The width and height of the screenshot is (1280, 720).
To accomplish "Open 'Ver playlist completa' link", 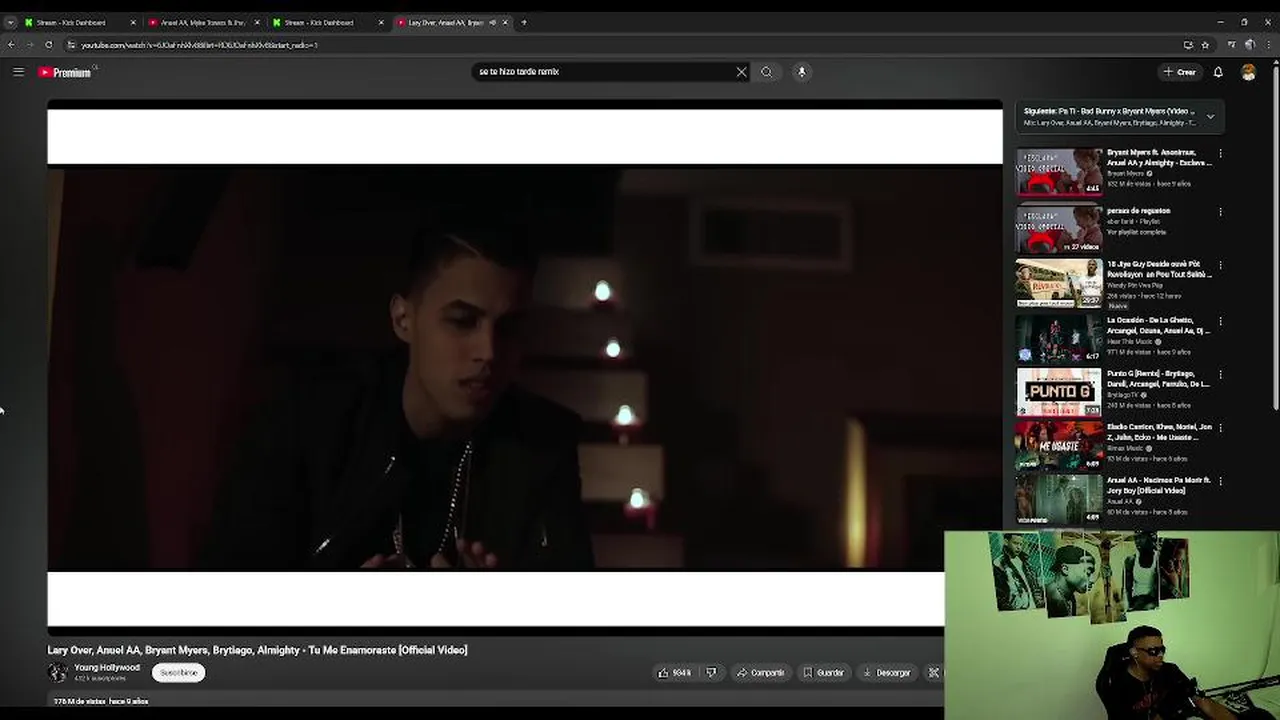I will coord(1136,232).
